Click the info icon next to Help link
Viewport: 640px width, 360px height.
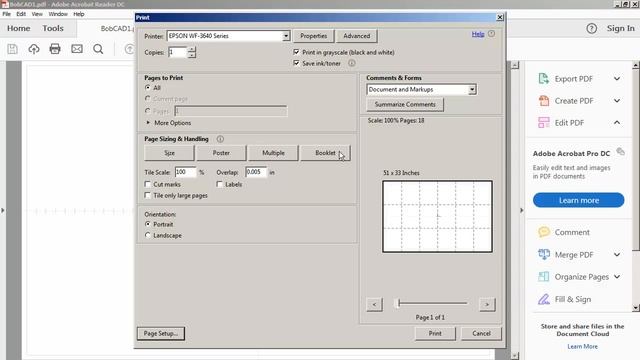[x=491, y=34]
